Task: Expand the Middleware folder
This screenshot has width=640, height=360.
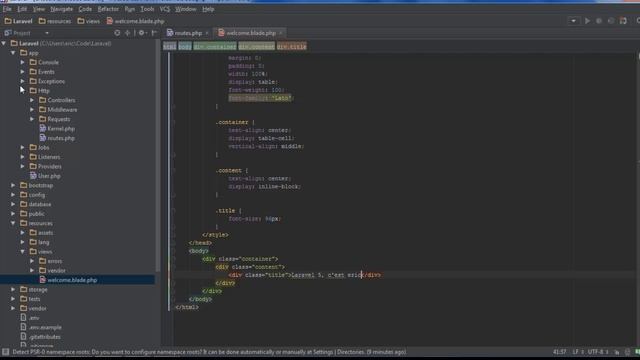Action: click(32, 109)
